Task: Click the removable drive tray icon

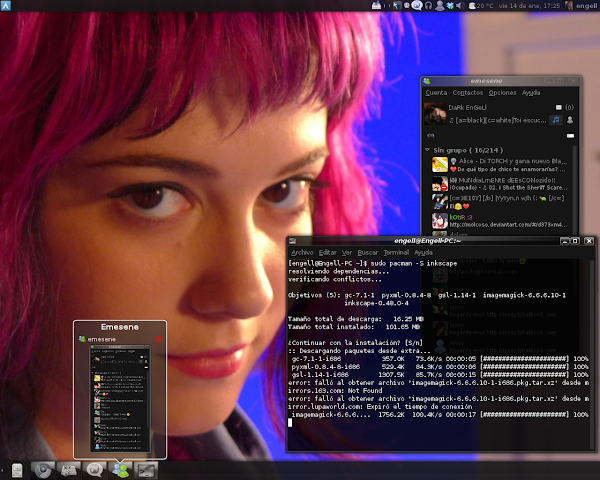Action: [377, 5]
